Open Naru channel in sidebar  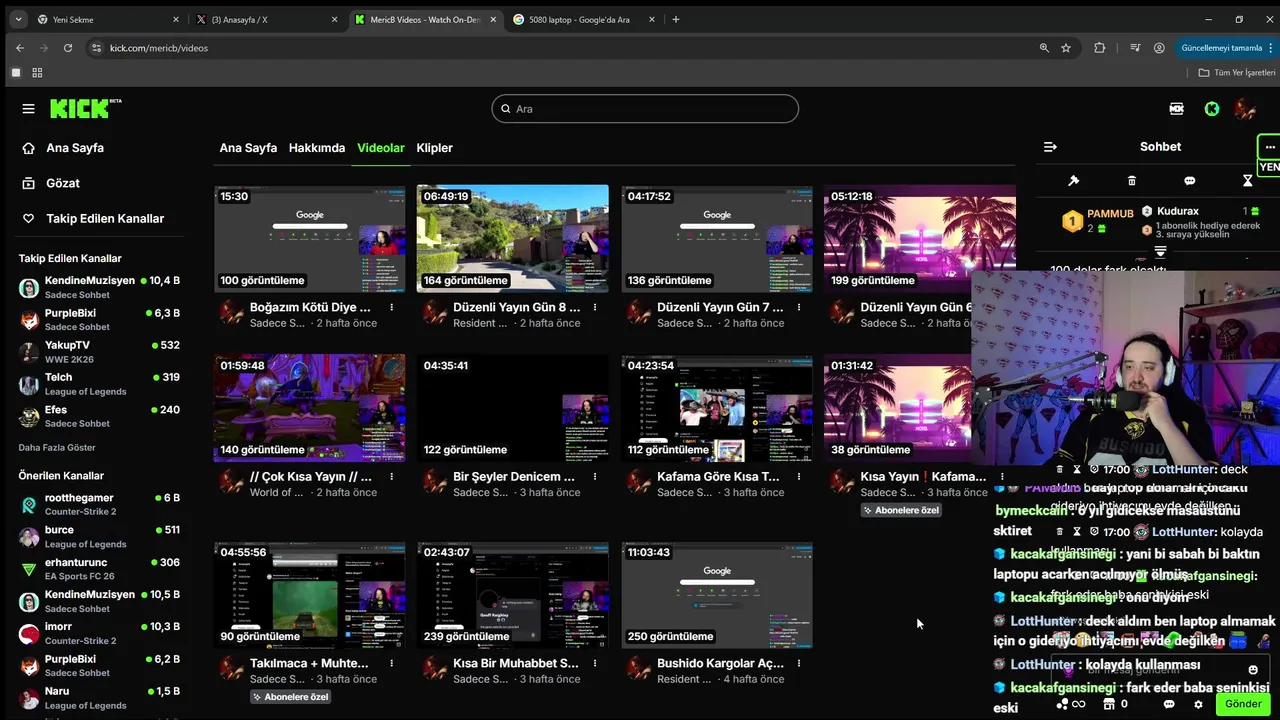(98, 698)
